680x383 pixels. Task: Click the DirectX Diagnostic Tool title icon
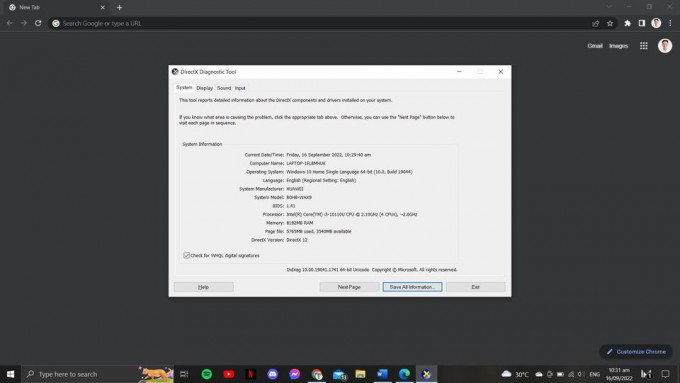tap(175, 72)
